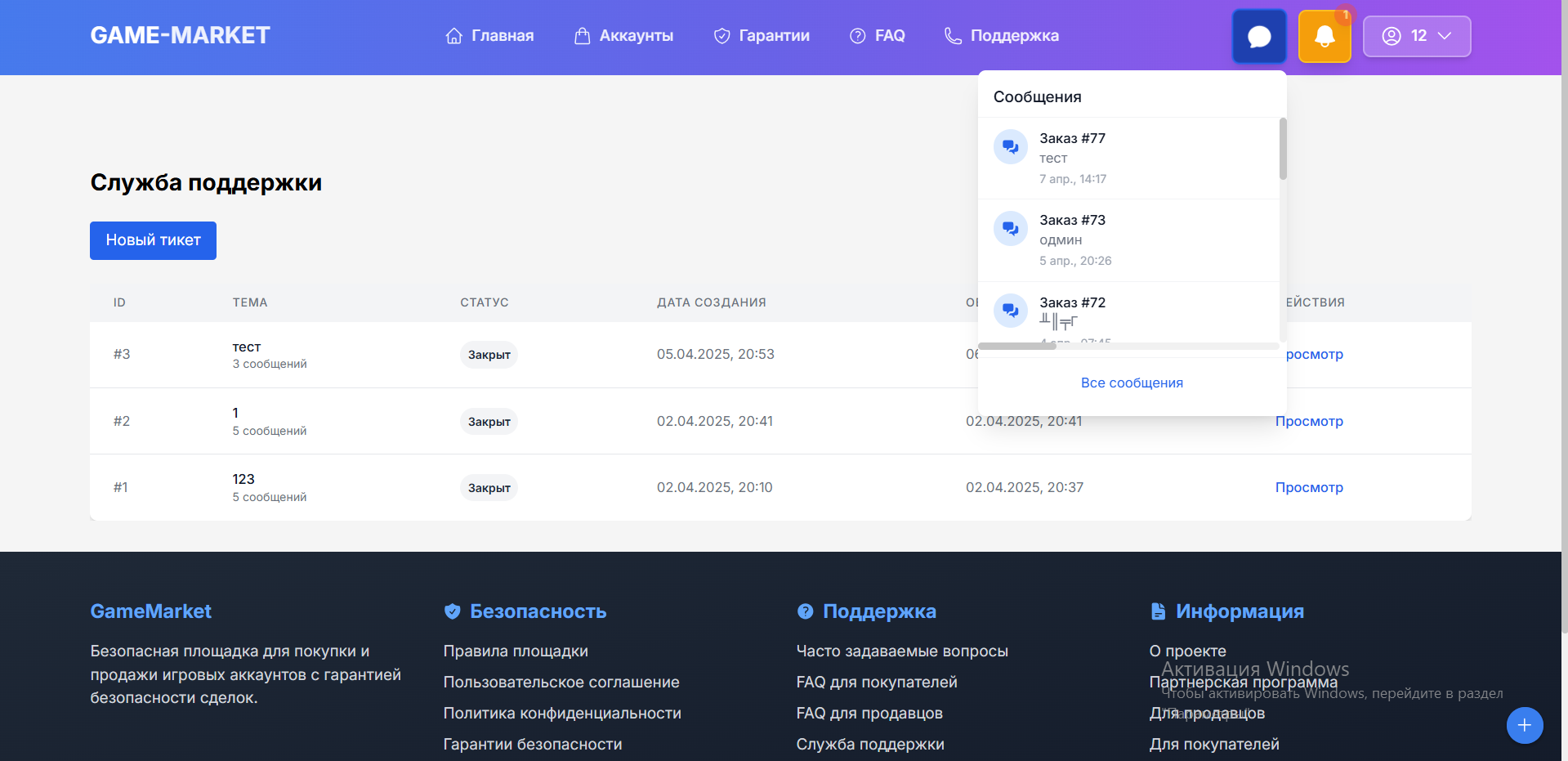View ticket #2 with Просмотр link
The height and width of the screenshot is (761, 1568).
coord(1309,421)
